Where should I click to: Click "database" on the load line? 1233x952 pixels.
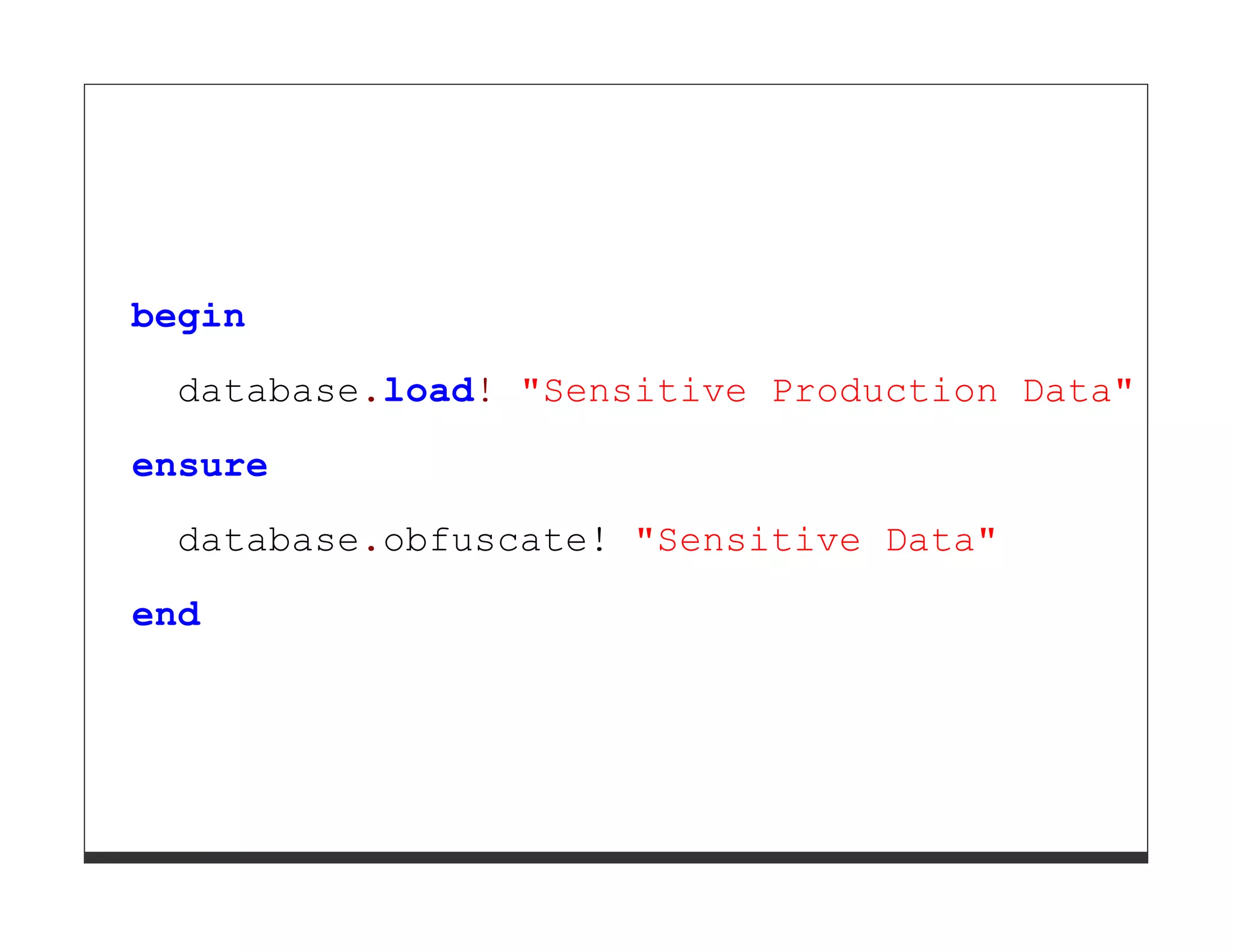point(269,391)
